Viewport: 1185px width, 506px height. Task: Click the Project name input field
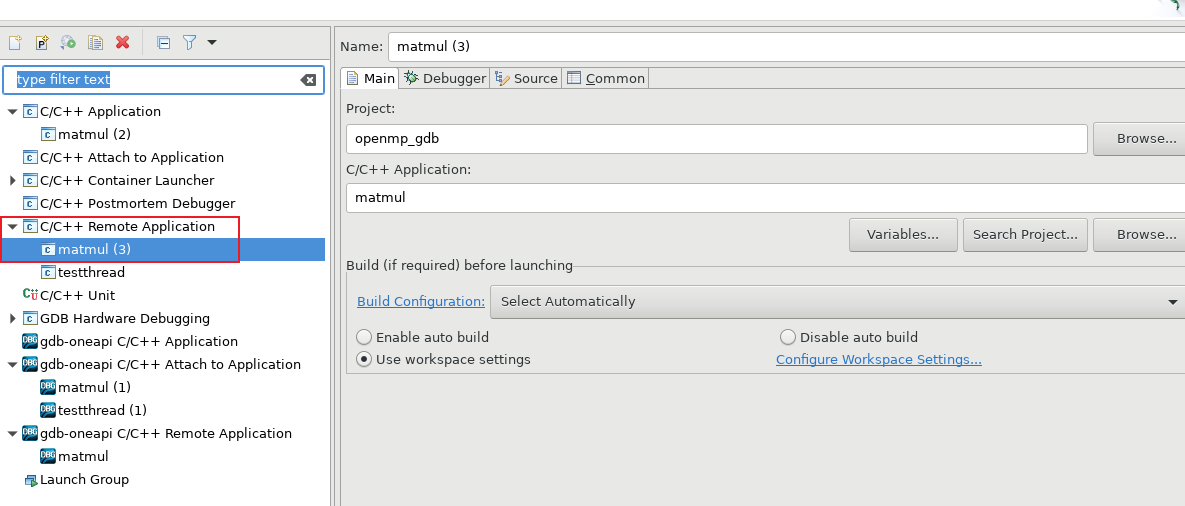click(x=716, y=139)
